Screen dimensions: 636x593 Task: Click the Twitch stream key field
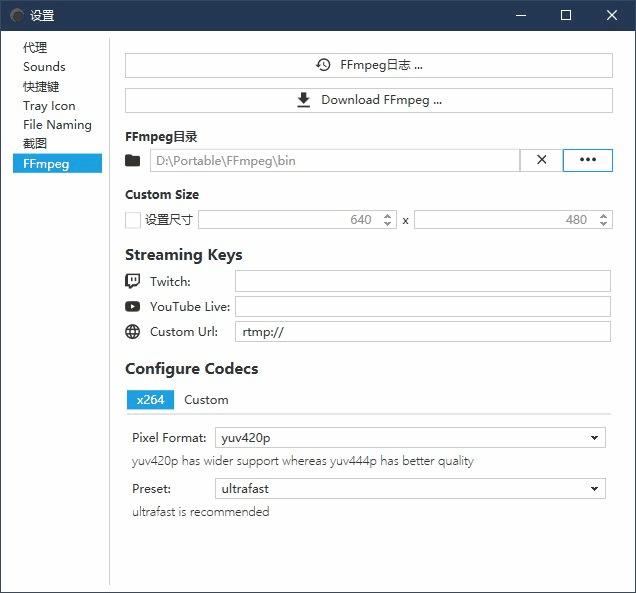coord(422,282)
